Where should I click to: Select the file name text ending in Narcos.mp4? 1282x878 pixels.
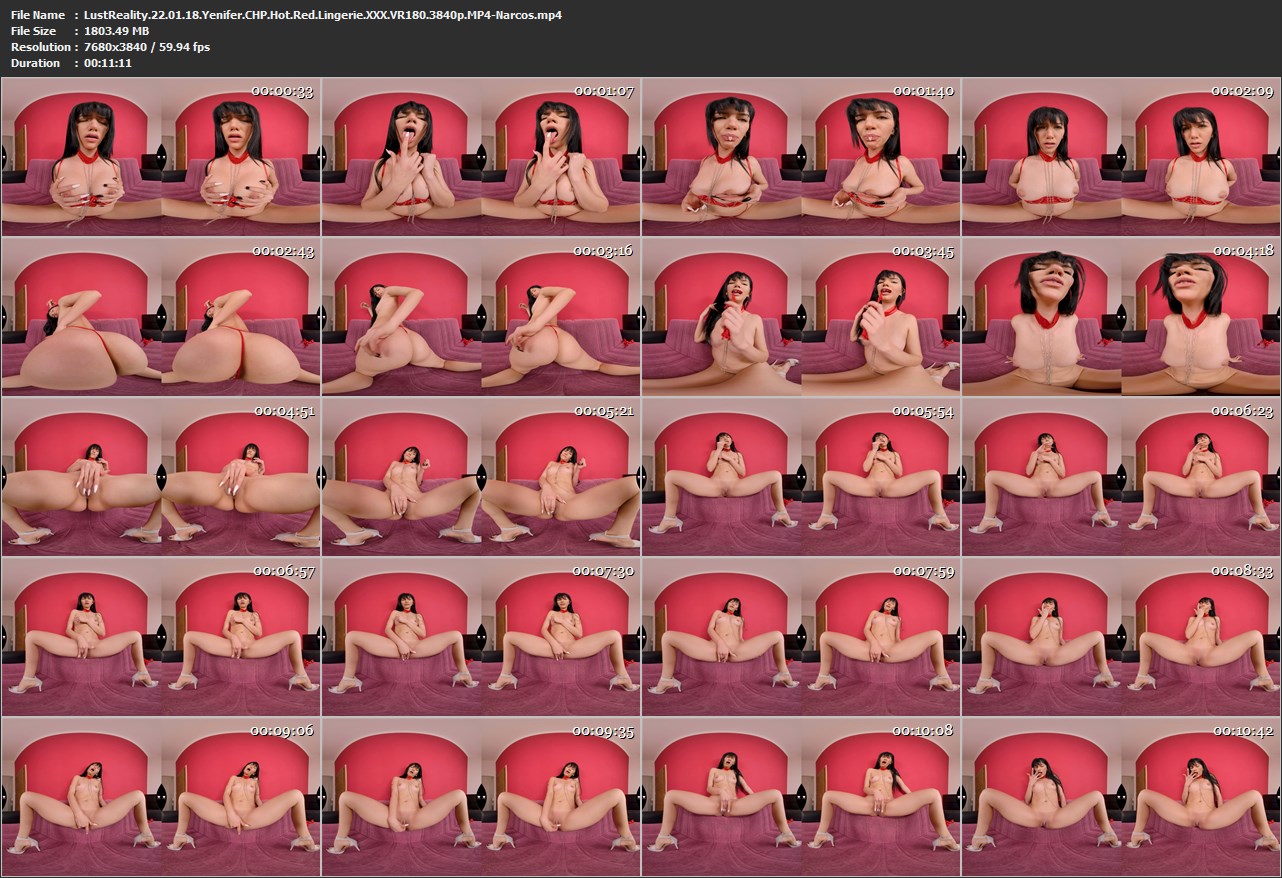click(x=323, y=15)
